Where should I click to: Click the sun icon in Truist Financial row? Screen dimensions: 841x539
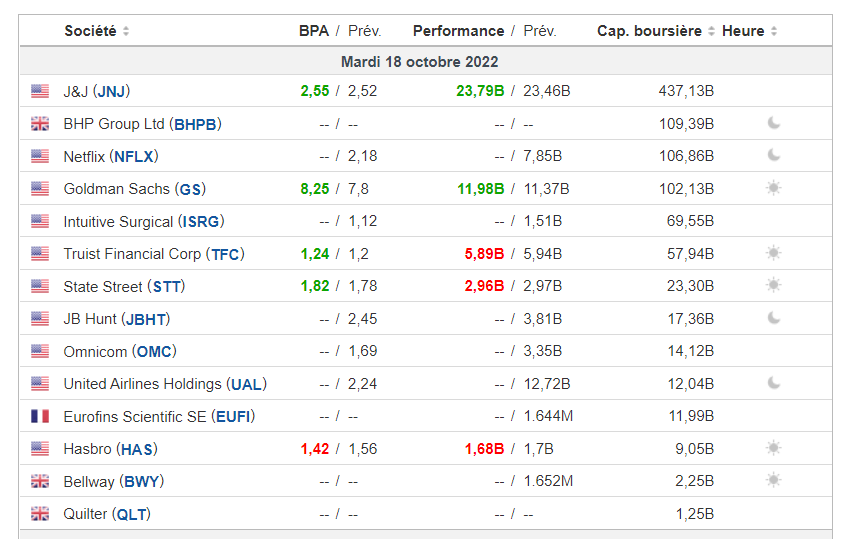coord(773,253)
